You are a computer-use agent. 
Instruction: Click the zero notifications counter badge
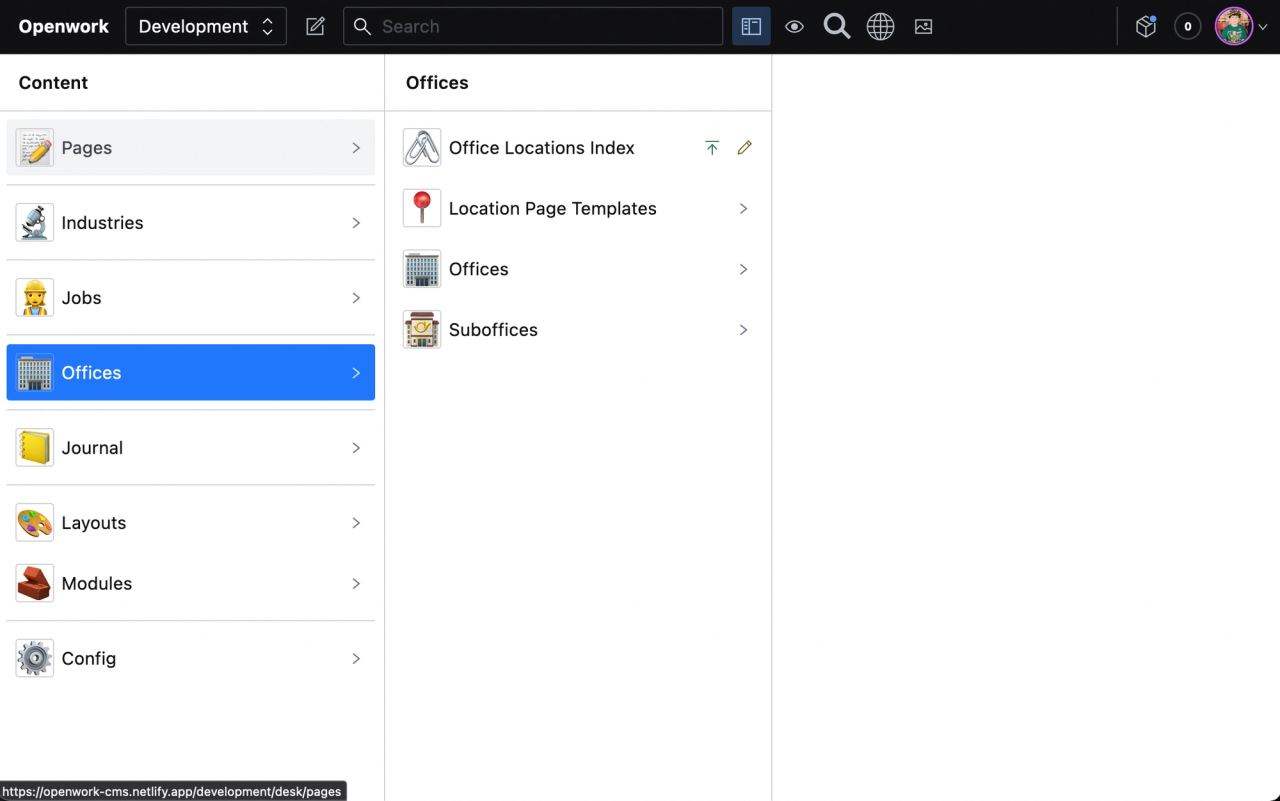coord(1188,27)
